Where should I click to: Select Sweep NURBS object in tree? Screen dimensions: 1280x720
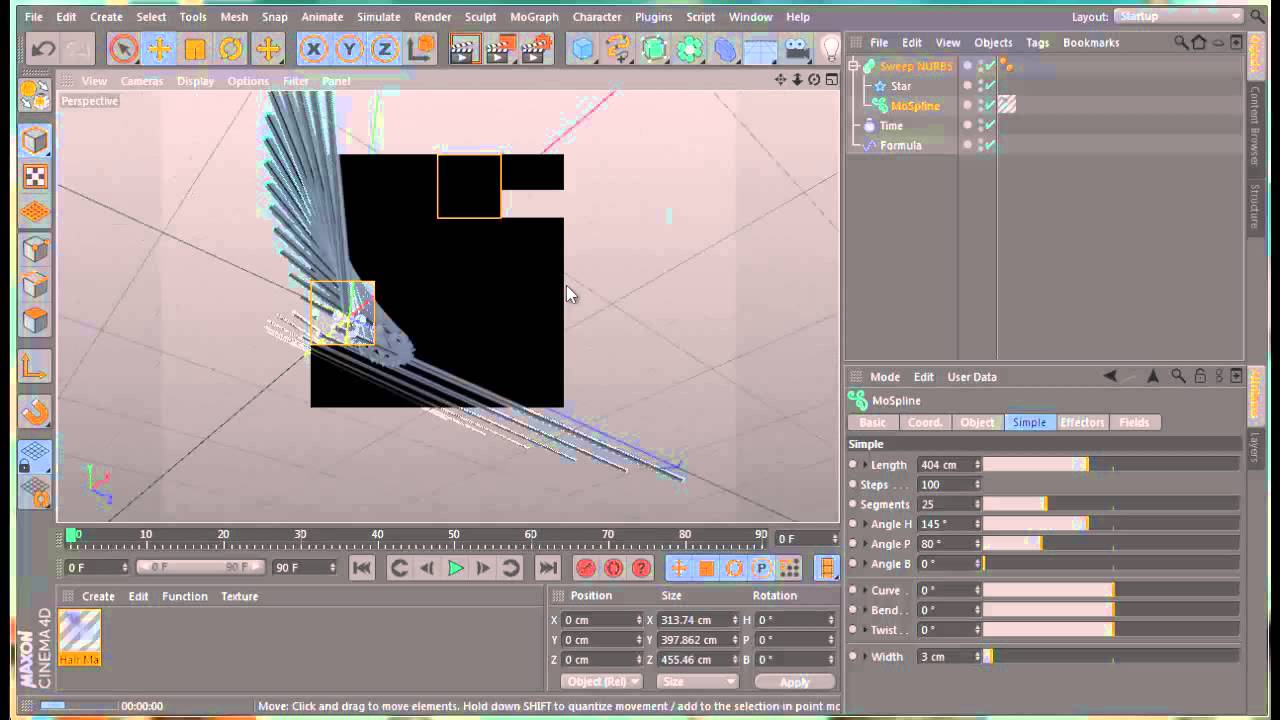pos(916,67)
